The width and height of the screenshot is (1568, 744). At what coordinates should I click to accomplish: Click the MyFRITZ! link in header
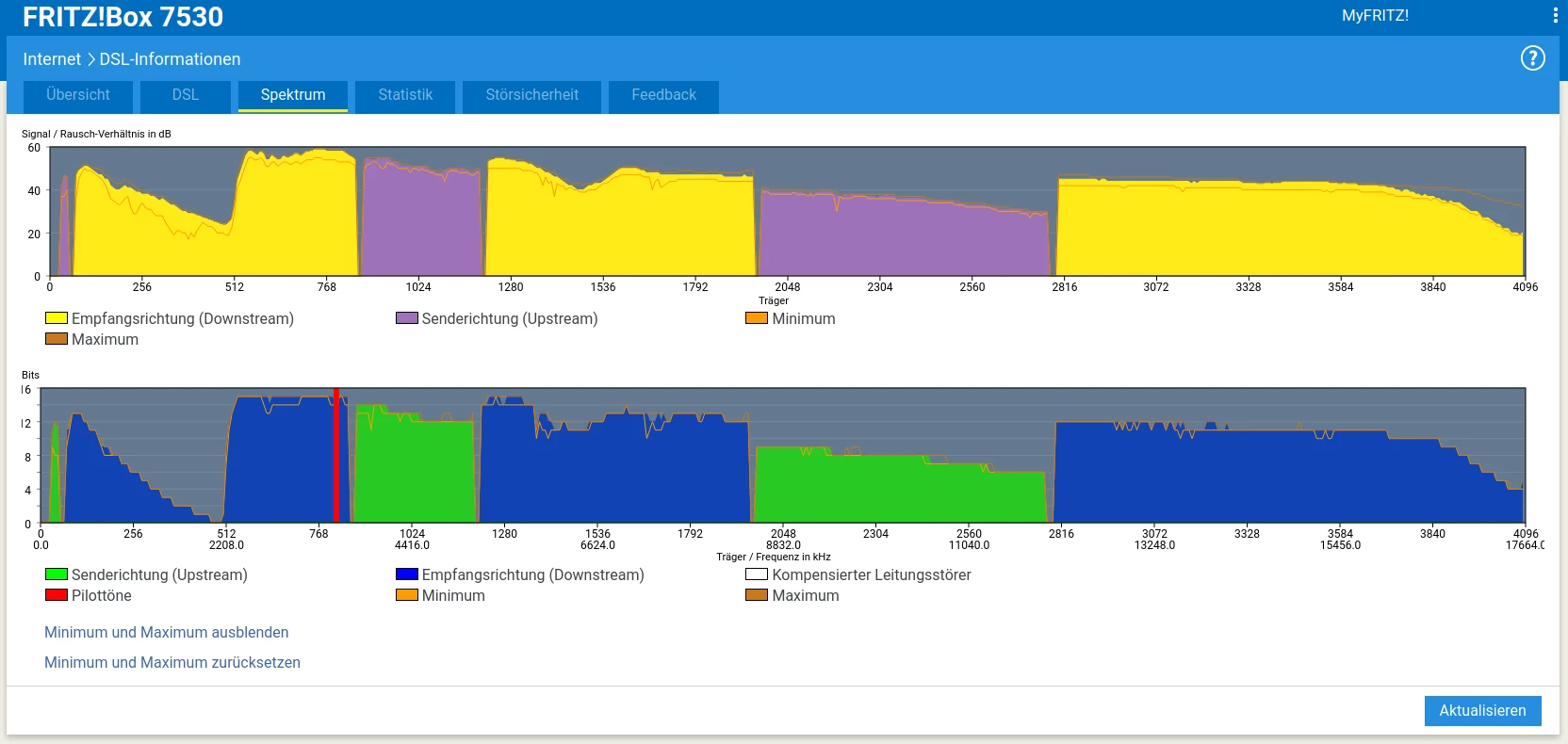tap(1375, 16)
